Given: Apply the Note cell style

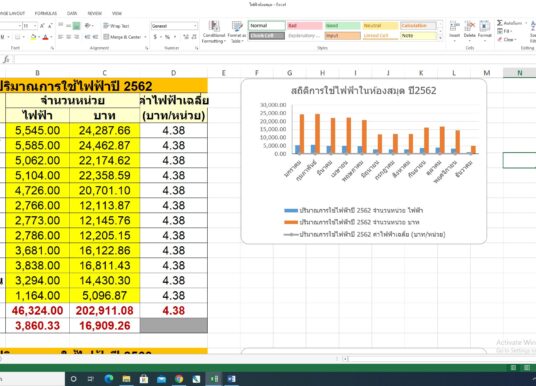Looking at the screenshot, I should click(418, 36).
